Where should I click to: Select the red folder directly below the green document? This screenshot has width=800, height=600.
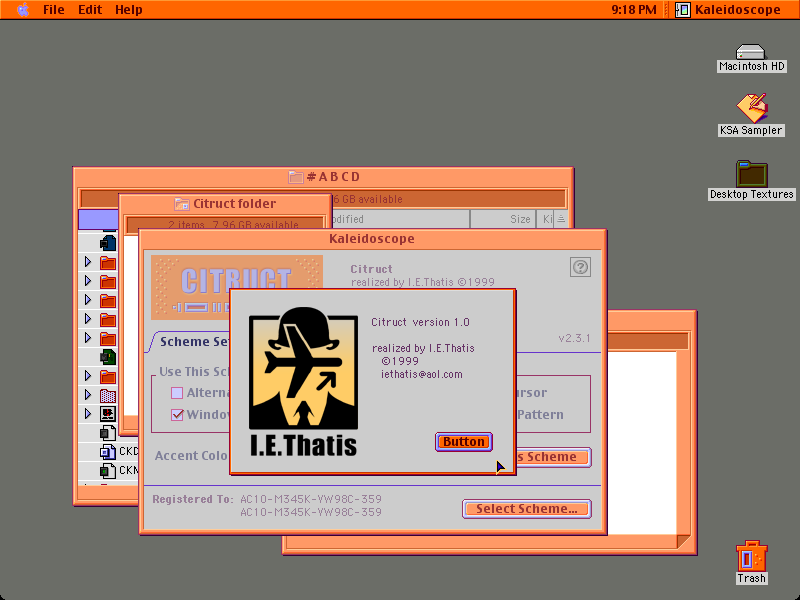point(108,377)
